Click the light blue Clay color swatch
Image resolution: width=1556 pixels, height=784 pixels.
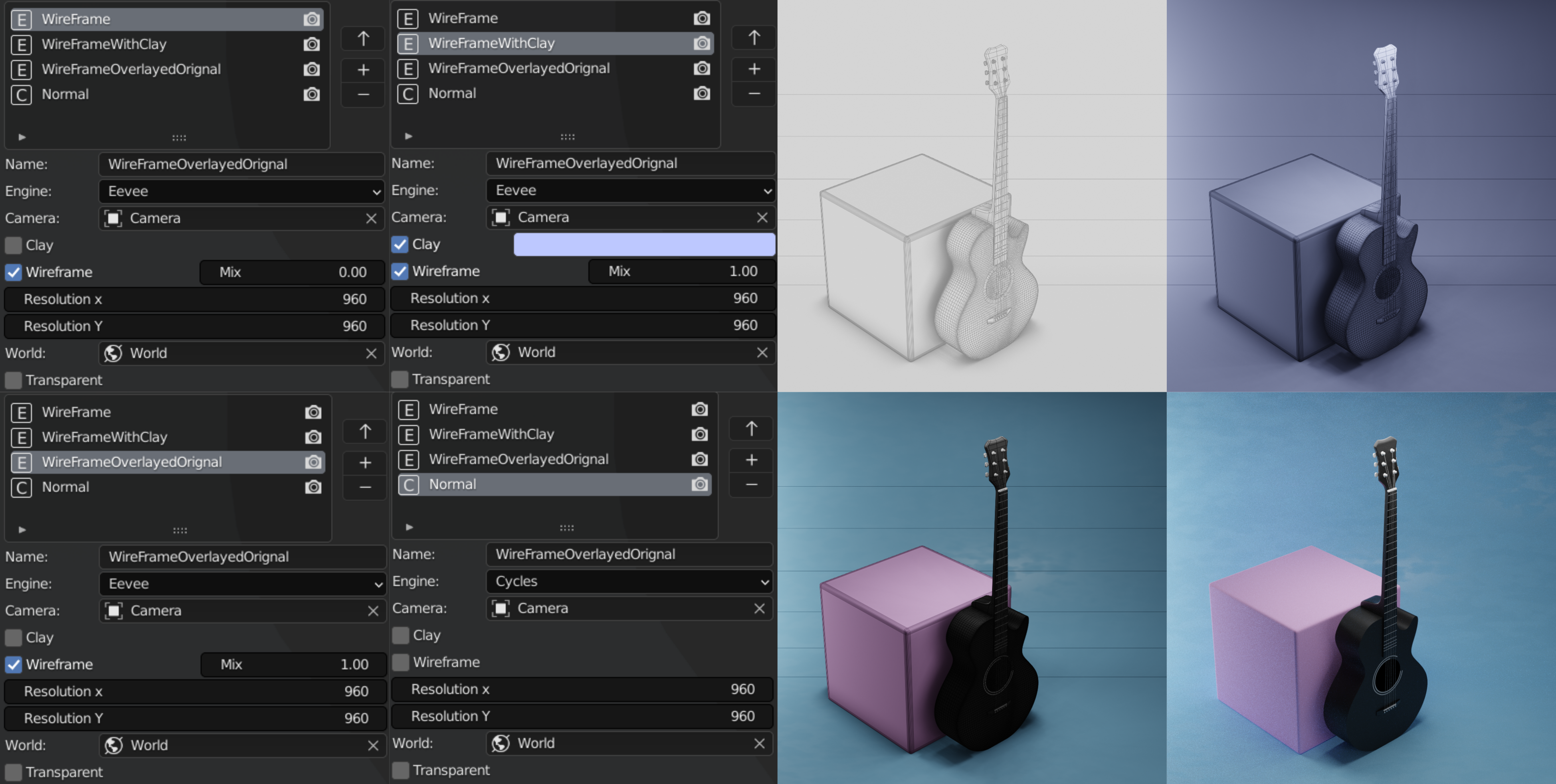[x=645, y=245]
